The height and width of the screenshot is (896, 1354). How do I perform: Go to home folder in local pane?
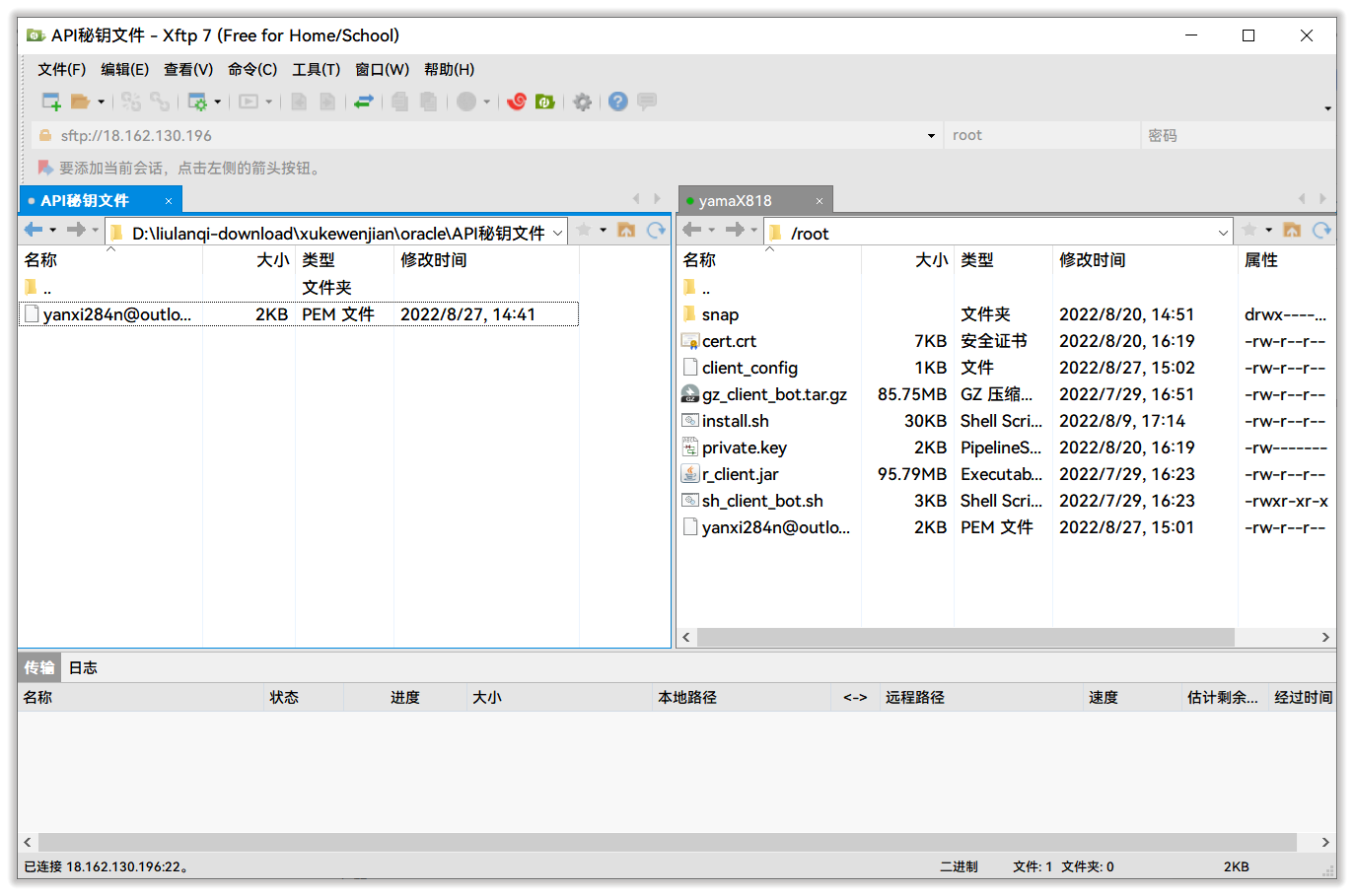point(626,231)
